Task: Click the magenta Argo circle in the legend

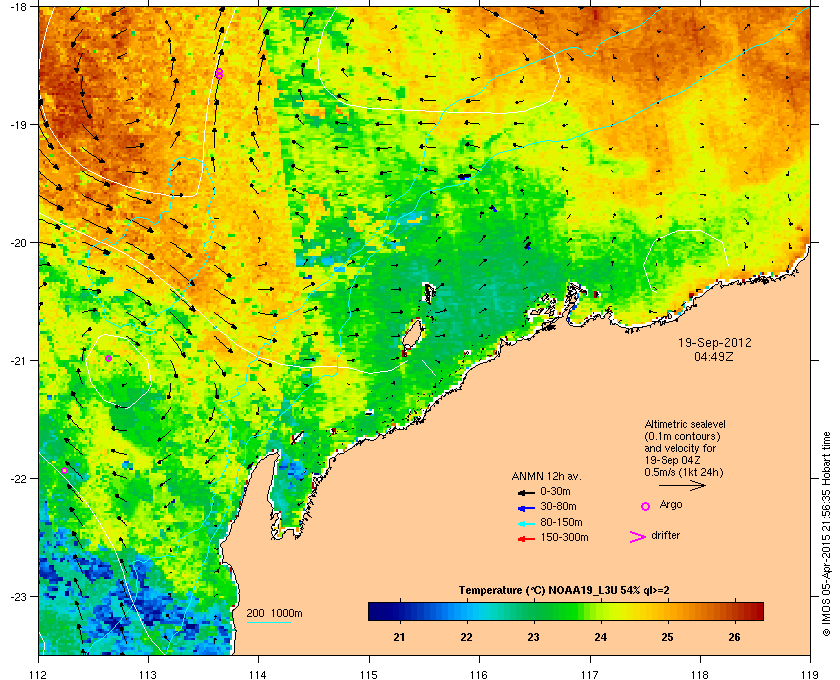Action: [646, 506]
